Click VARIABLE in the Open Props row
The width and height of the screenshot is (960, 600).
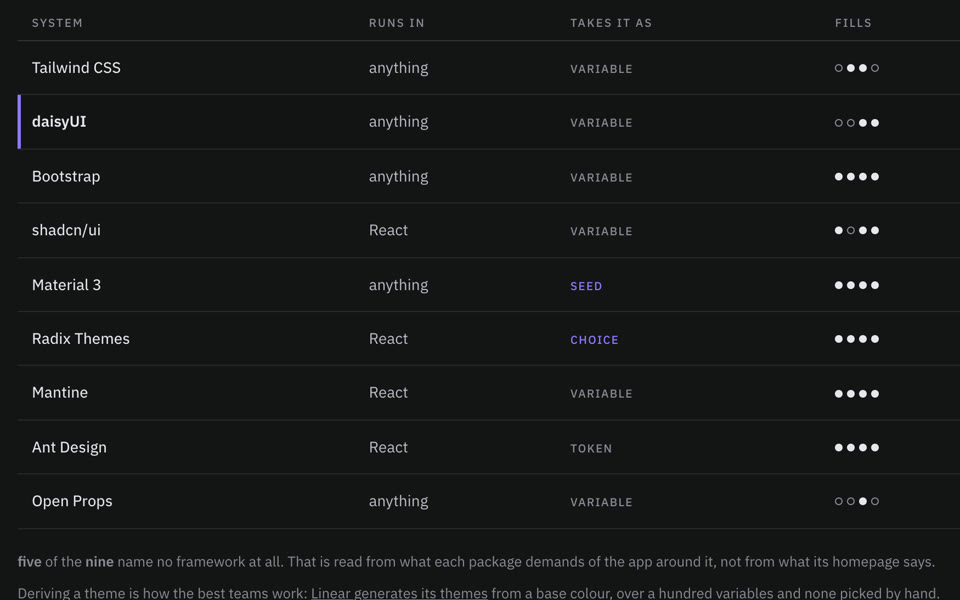pyautogui.click(x=601, y=502)
